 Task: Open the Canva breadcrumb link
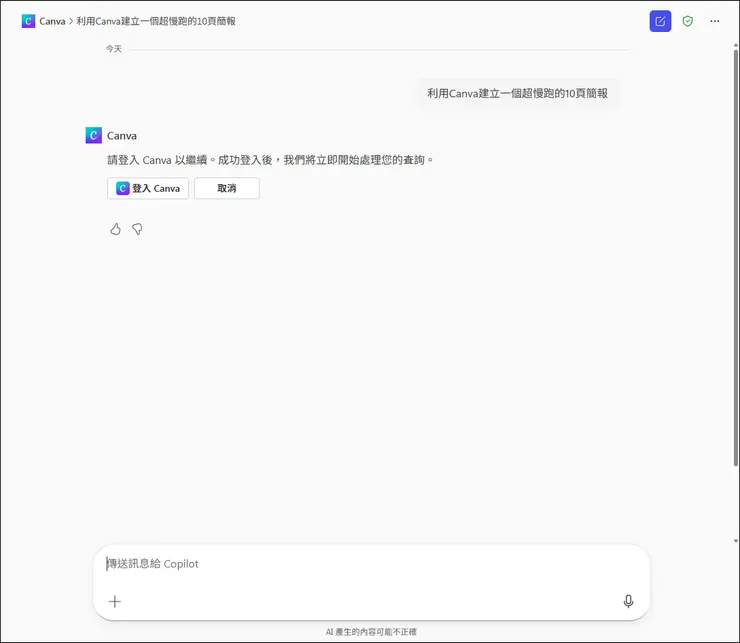click(52, 21)
